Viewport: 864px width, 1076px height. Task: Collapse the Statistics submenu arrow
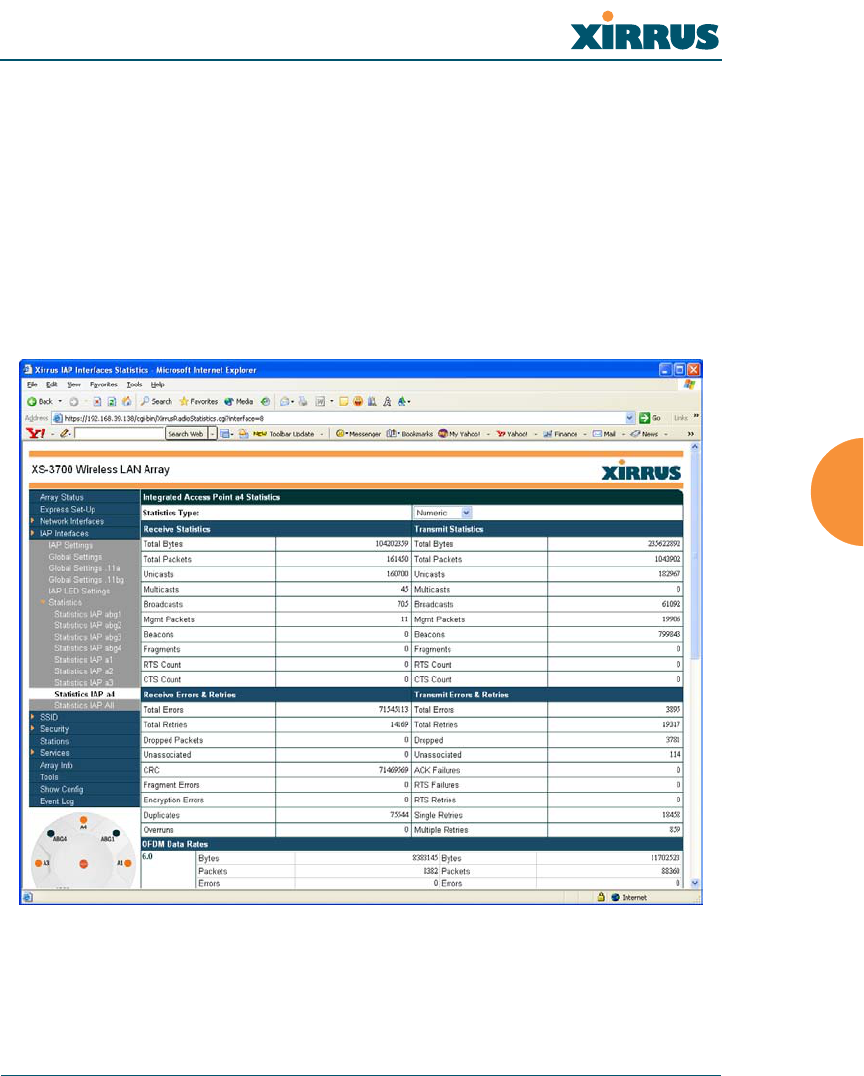(43, 602)
